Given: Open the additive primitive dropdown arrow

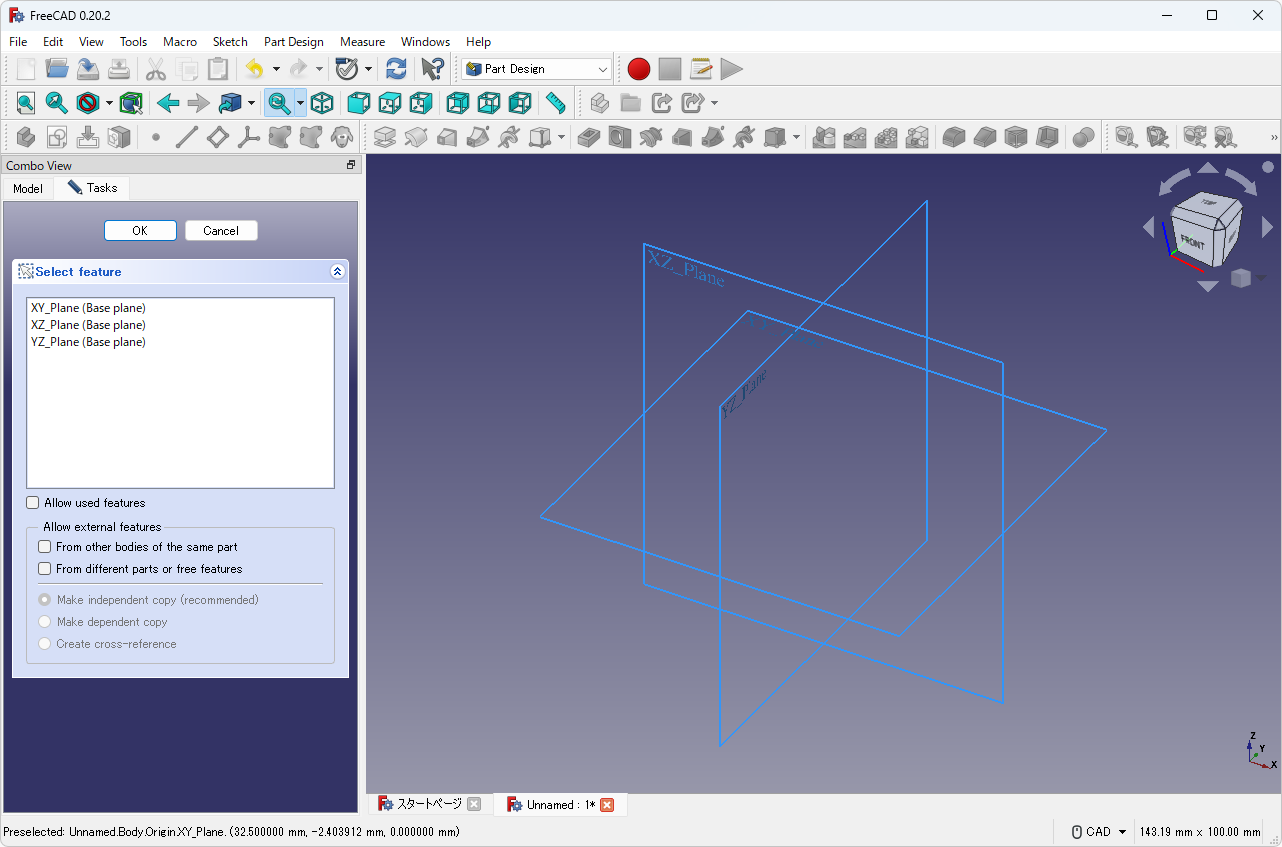Looking at the screenshot, I should point(562,137).
